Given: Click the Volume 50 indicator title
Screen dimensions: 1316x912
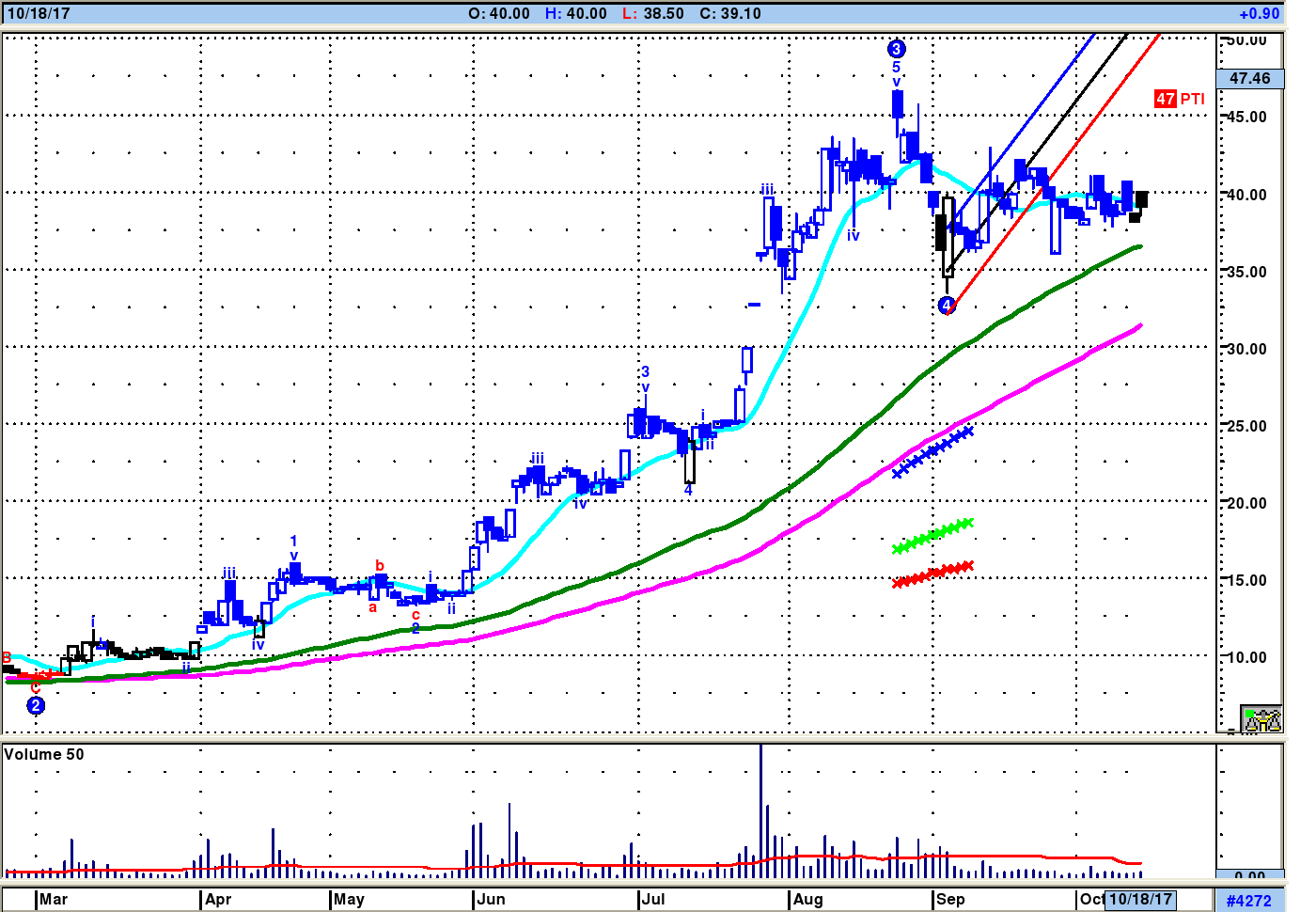Looking at the screenshot, I should 44,754.
